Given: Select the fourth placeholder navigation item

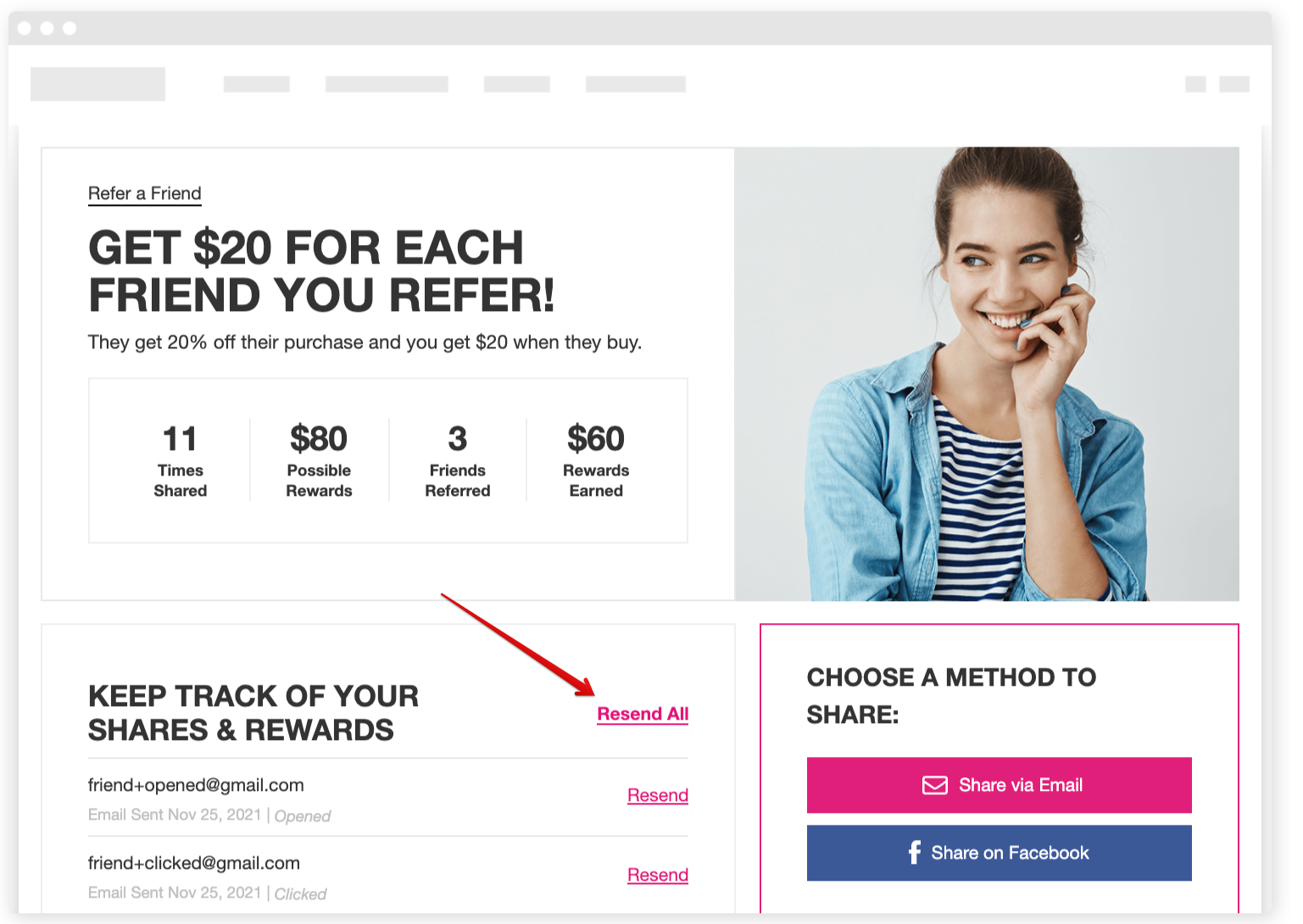Looking at the screenshot, I should [636, 84].
